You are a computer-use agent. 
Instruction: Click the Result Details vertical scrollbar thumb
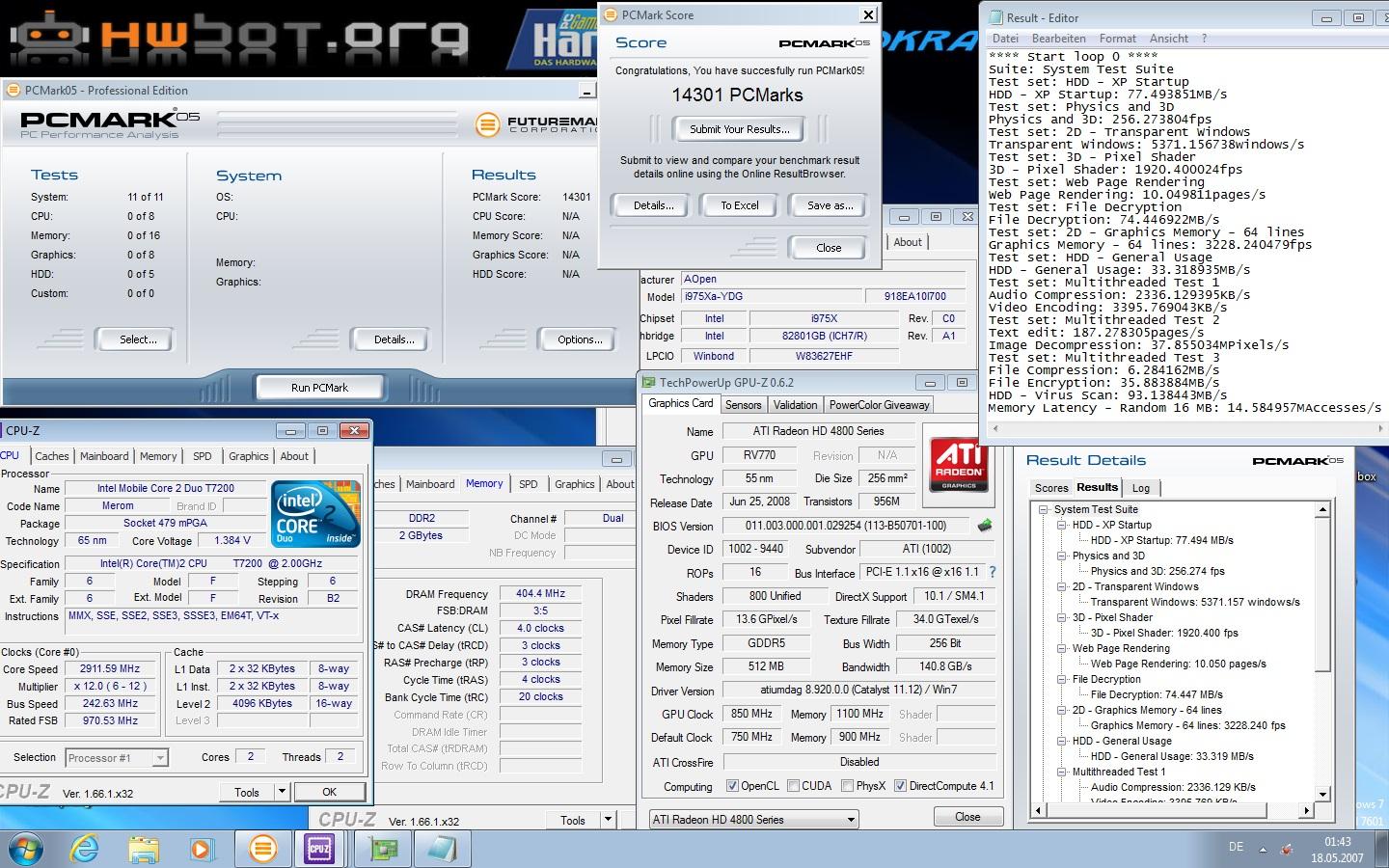coord(1323,595)
